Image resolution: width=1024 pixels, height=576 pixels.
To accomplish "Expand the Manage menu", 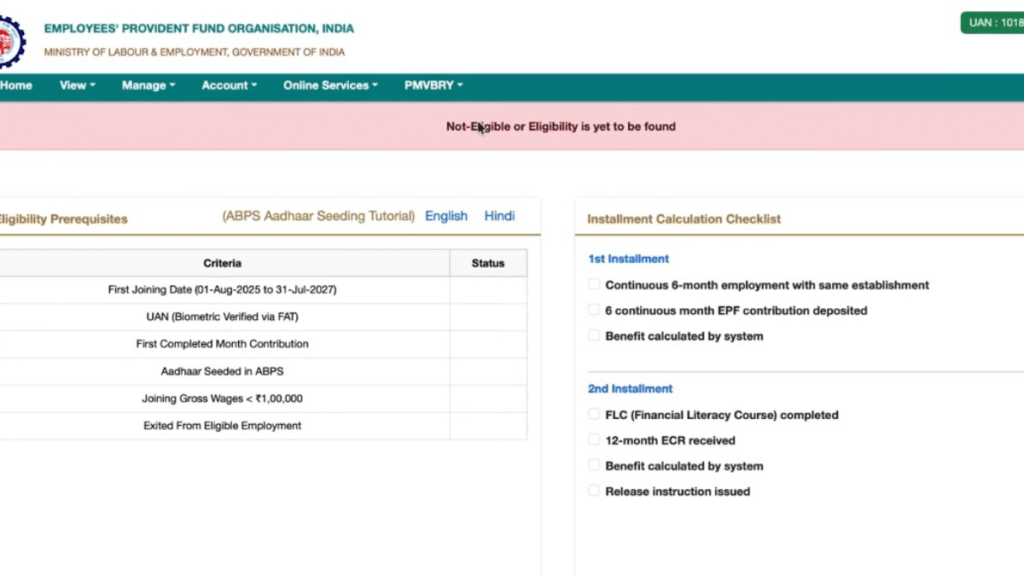I will [x=148, y=86].
